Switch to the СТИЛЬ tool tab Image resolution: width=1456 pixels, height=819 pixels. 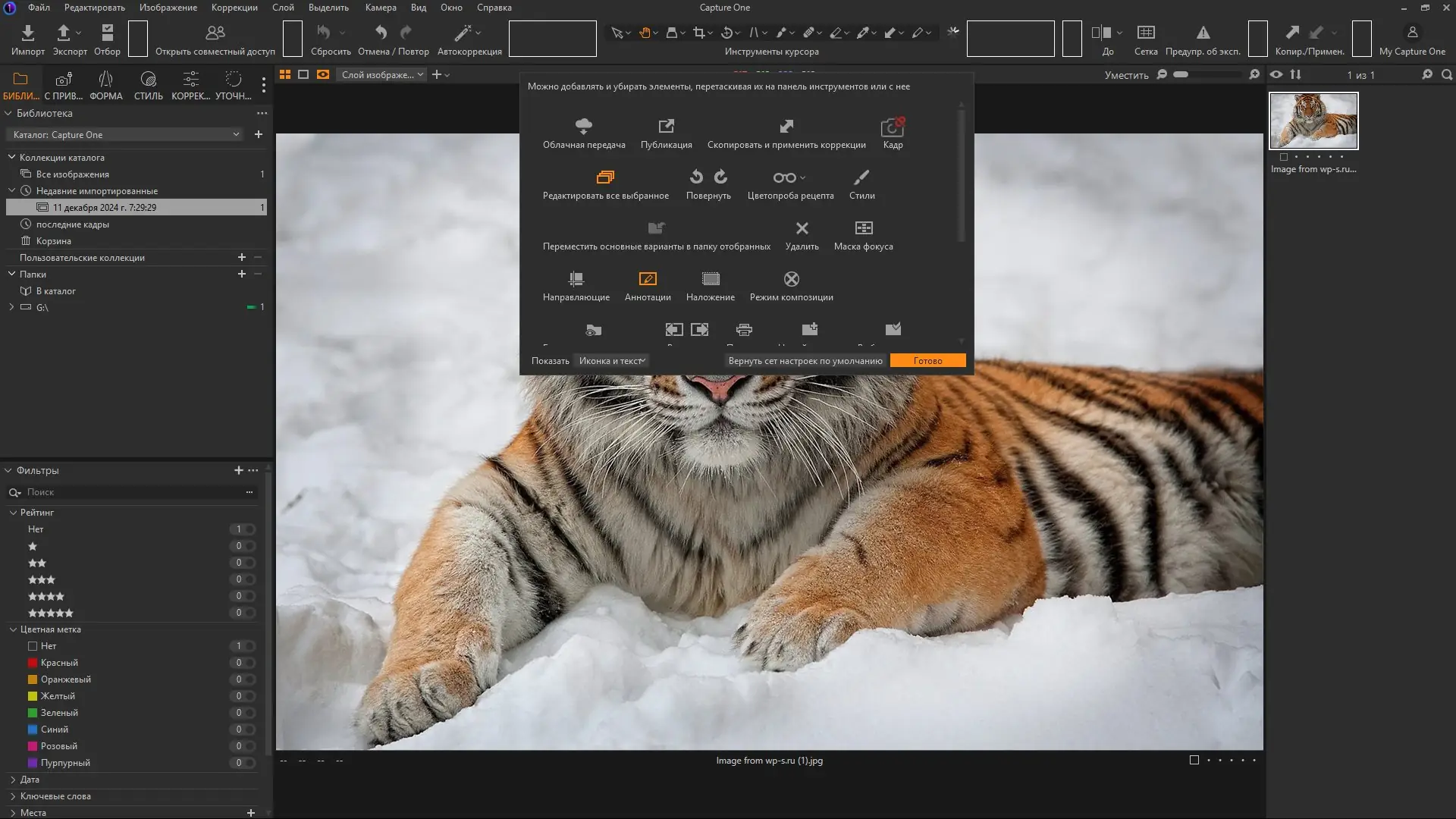pyautogui.click(x=148, y=85)
